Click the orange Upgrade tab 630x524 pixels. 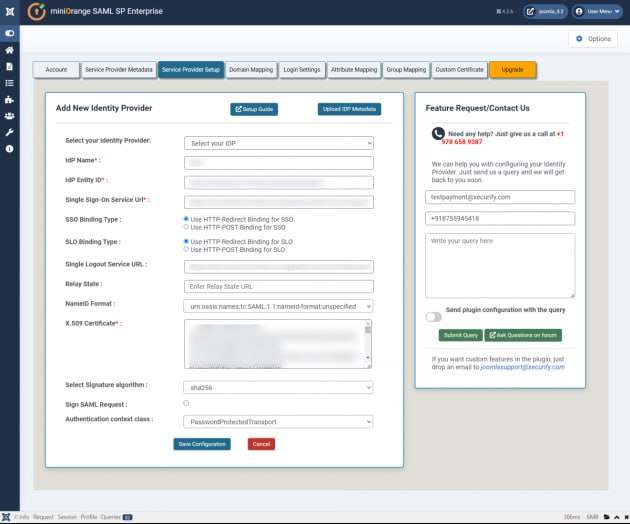coord(513,70)
